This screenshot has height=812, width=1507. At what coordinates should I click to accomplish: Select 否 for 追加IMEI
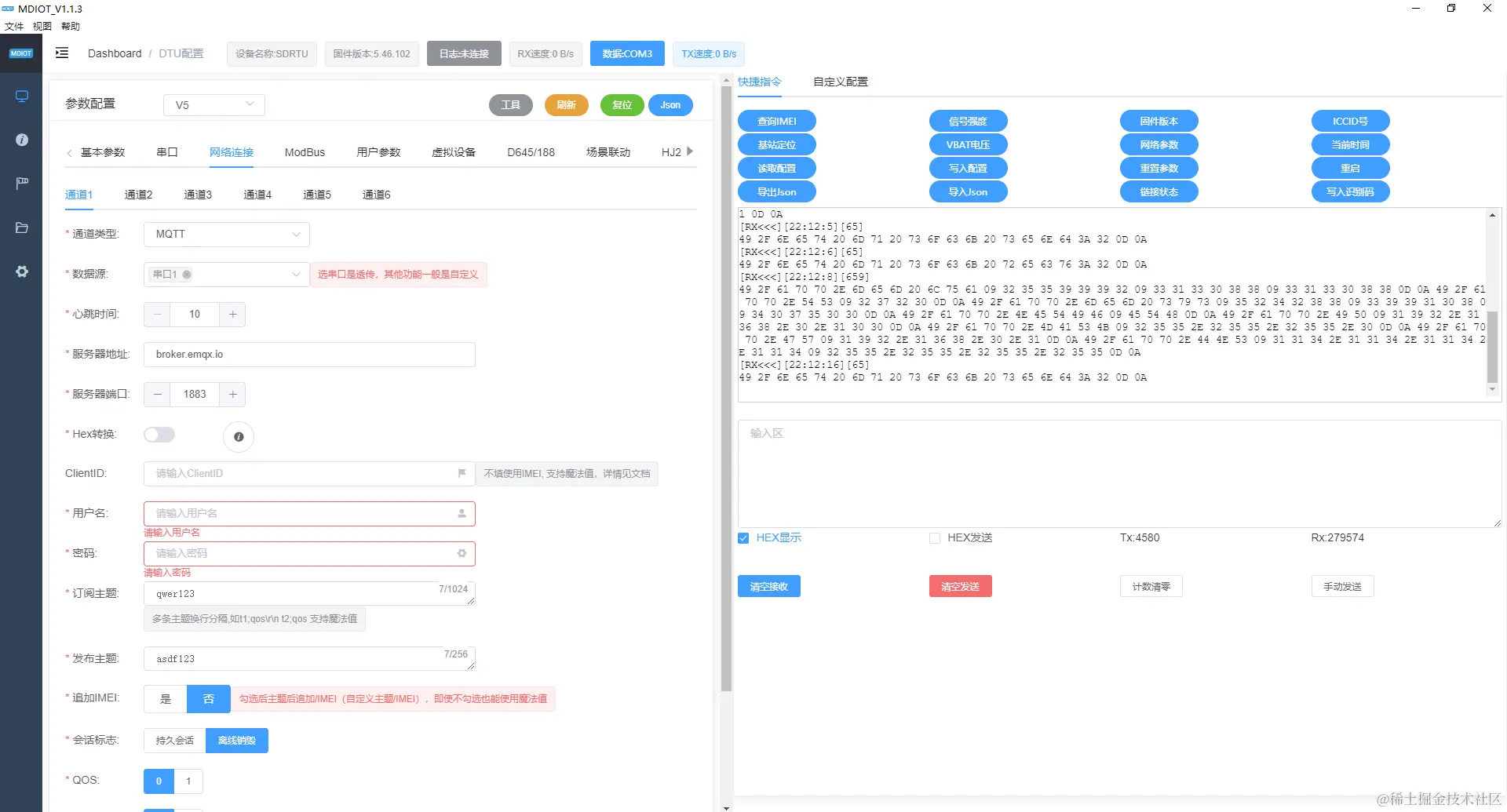[209, 699]
